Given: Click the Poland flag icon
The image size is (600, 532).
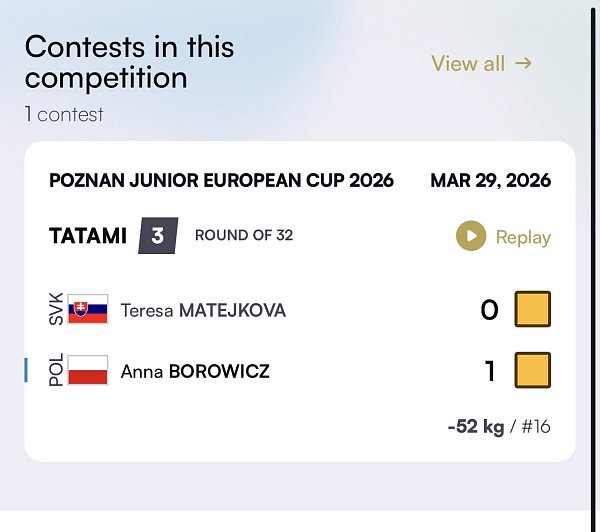Looking at the screenshot, I should pos(88,371).
